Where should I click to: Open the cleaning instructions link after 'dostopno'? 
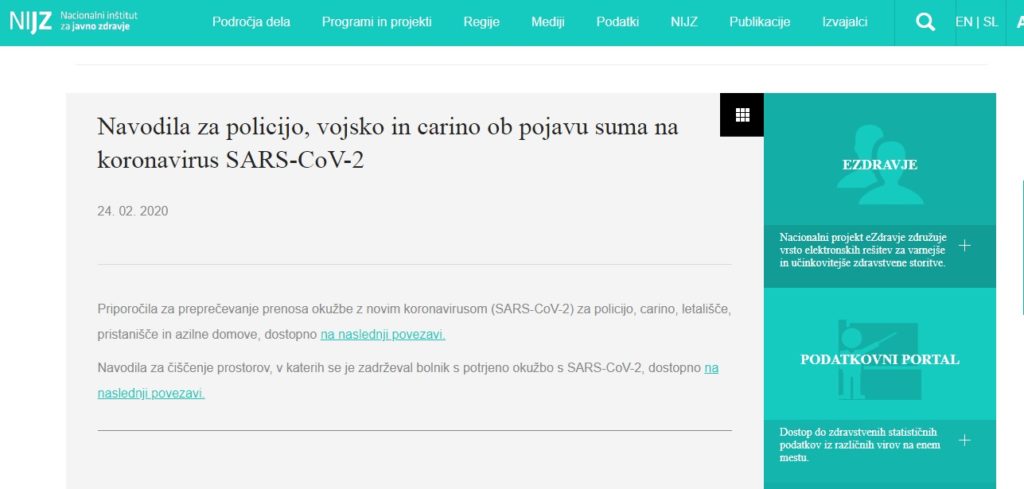pyautogui.click(x=711, y=368)
